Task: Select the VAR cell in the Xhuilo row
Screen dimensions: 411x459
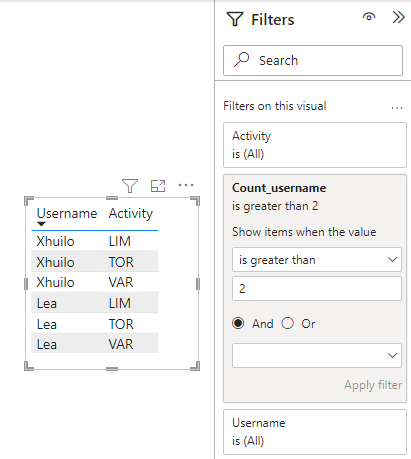Action: (x=121, y=282)
